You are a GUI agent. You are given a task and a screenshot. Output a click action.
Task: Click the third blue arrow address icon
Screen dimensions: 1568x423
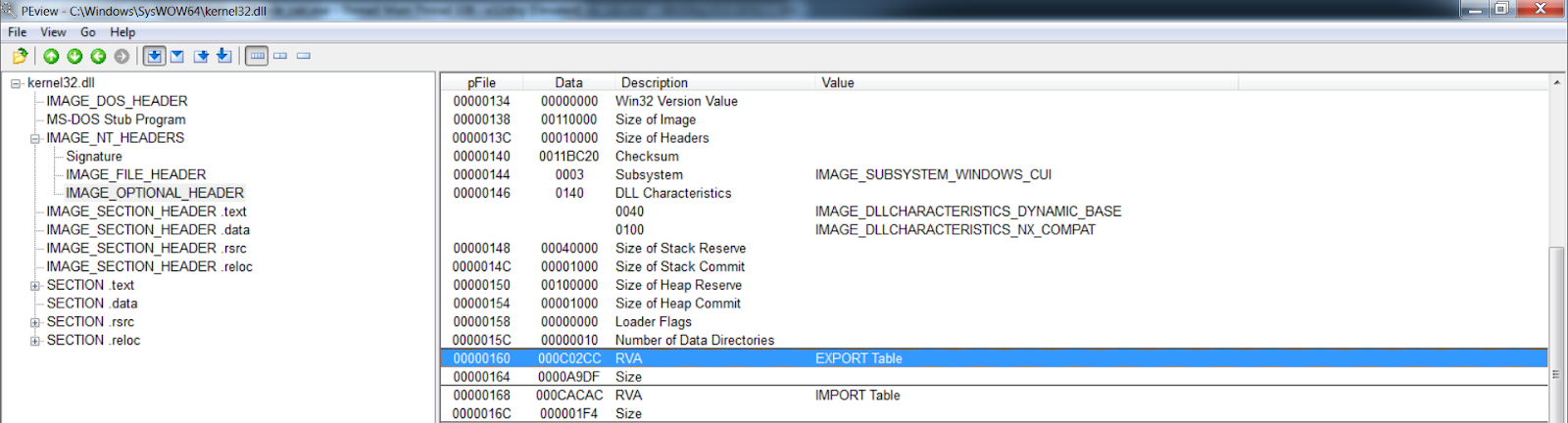(x=201, y=56)
